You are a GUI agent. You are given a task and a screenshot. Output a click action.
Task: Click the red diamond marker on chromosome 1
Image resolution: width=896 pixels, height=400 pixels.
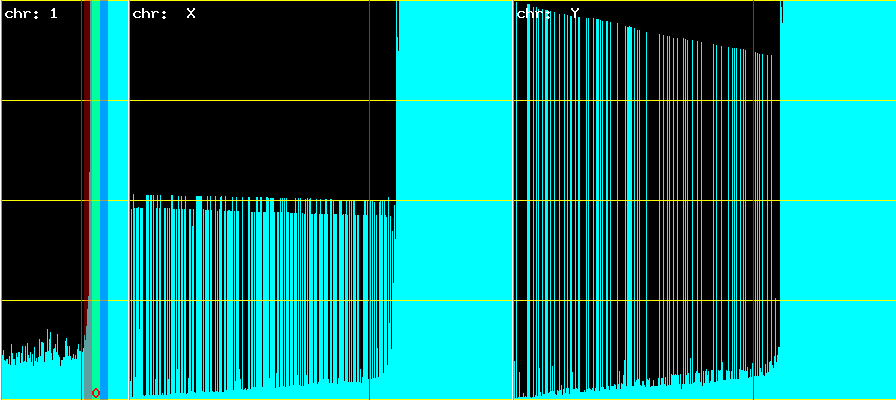95,392
